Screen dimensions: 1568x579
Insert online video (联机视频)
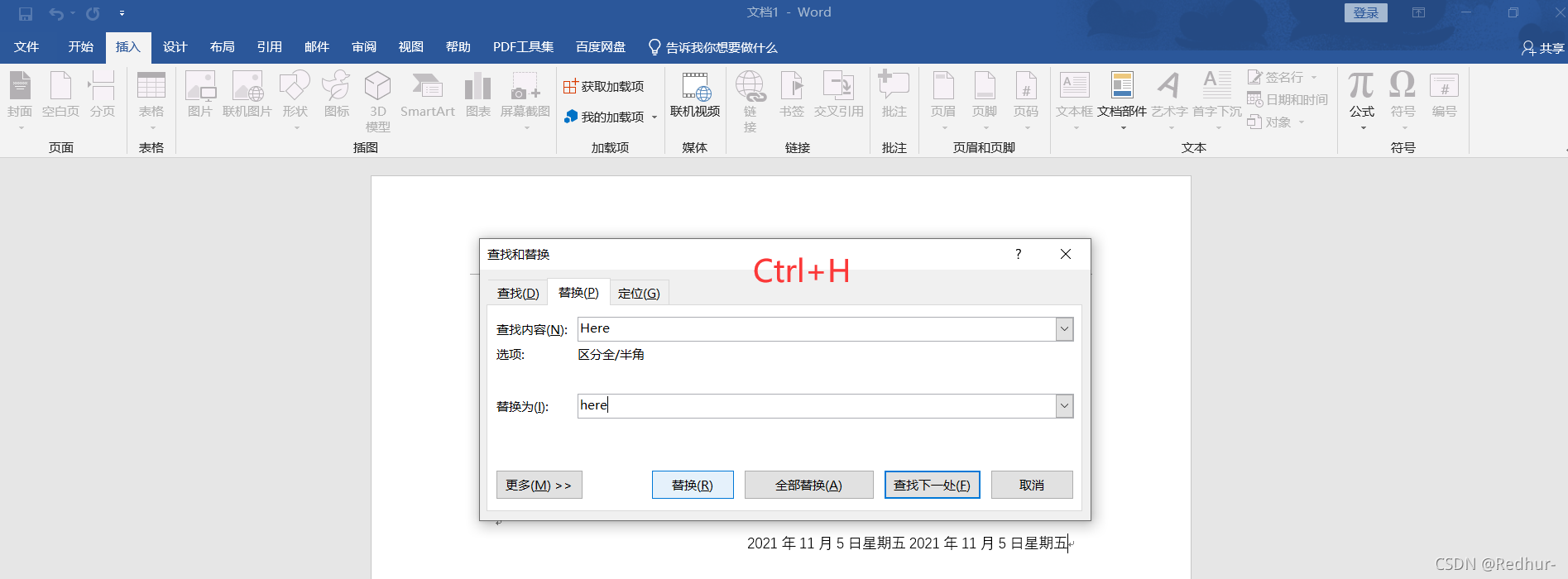pos(695,95)
